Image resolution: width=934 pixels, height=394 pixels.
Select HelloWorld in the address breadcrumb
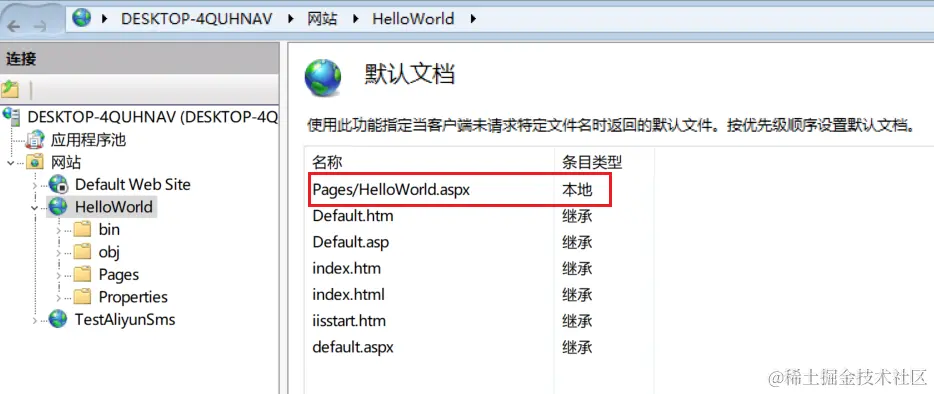click(x=413, y=18)
